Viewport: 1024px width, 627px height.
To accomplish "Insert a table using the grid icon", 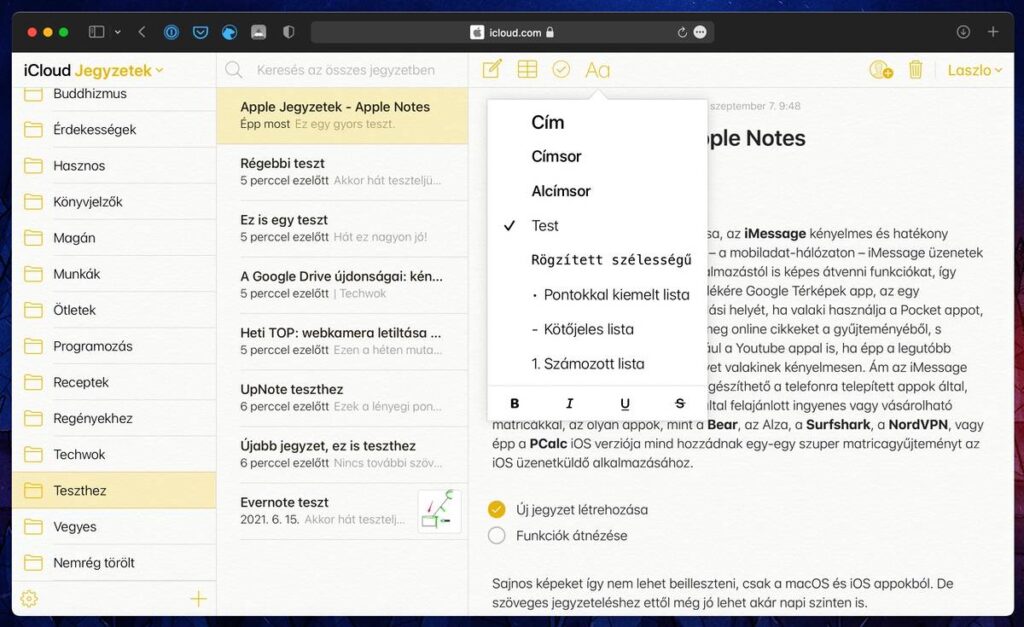I will coord(527,69).
